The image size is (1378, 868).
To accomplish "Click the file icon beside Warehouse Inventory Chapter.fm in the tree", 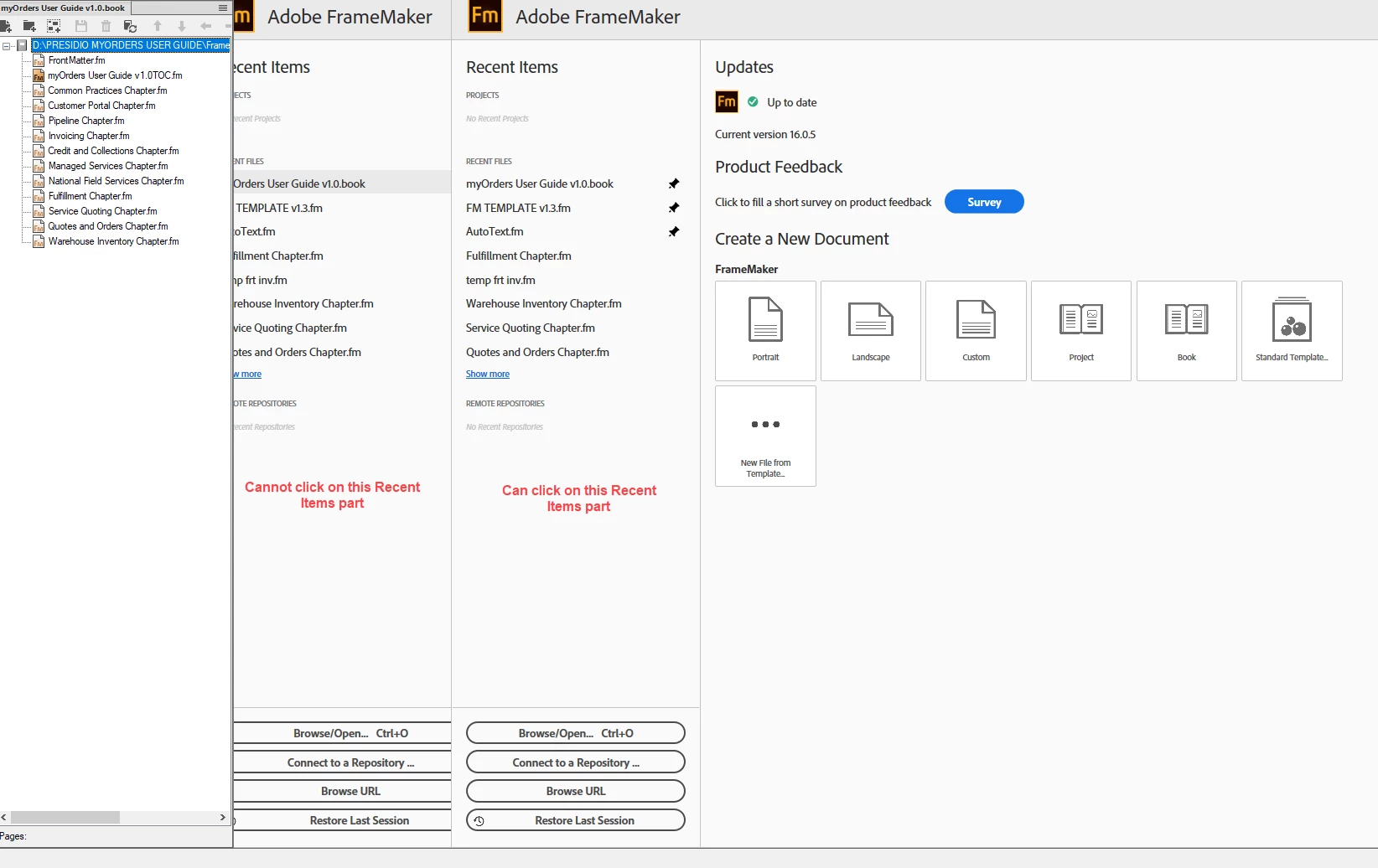I will pyautogui.click(x=39, y=241).
